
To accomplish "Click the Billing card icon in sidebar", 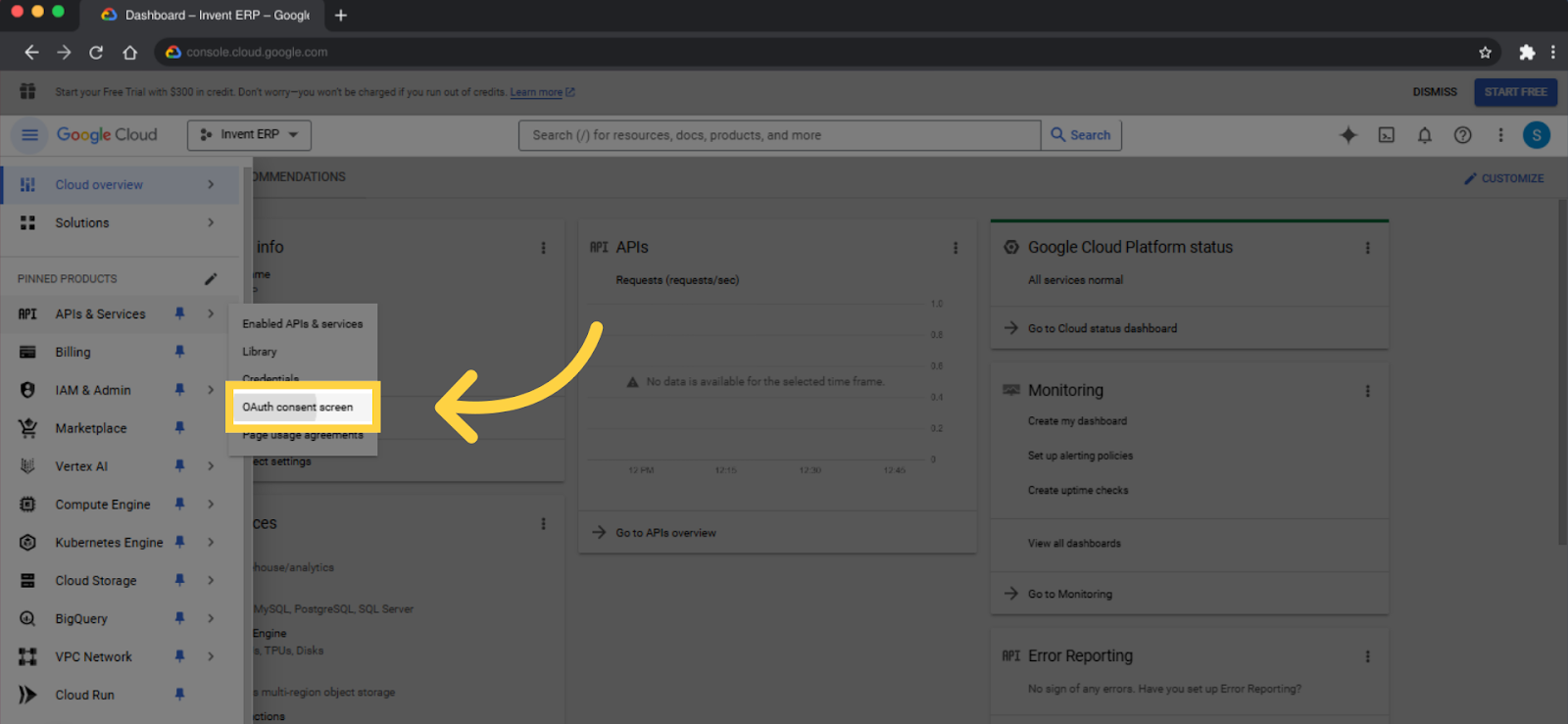I will 27,352.
